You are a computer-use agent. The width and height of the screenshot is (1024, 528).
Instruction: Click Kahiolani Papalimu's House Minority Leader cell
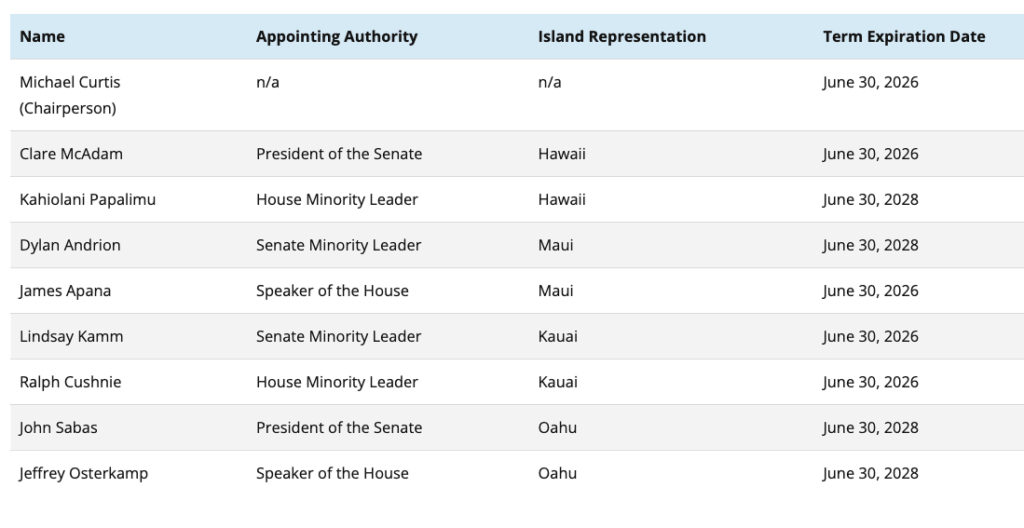pyautogui.click(x=336, y=199)
